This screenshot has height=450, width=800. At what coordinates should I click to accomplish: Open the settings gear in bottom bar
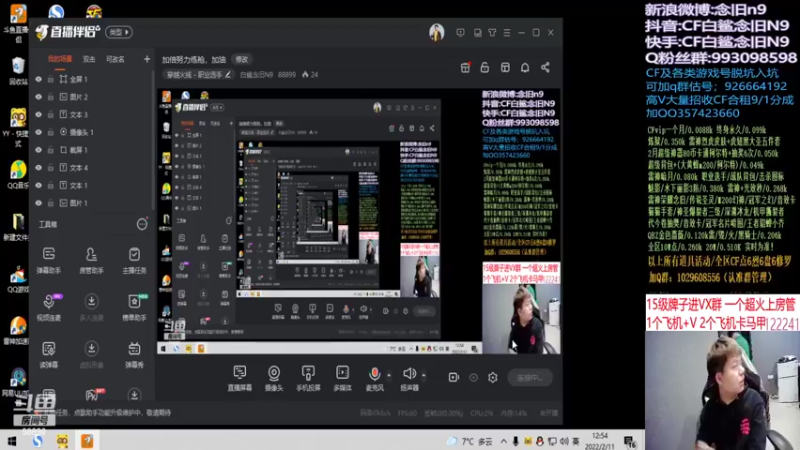pyautogui.click(x=492, y=377)
